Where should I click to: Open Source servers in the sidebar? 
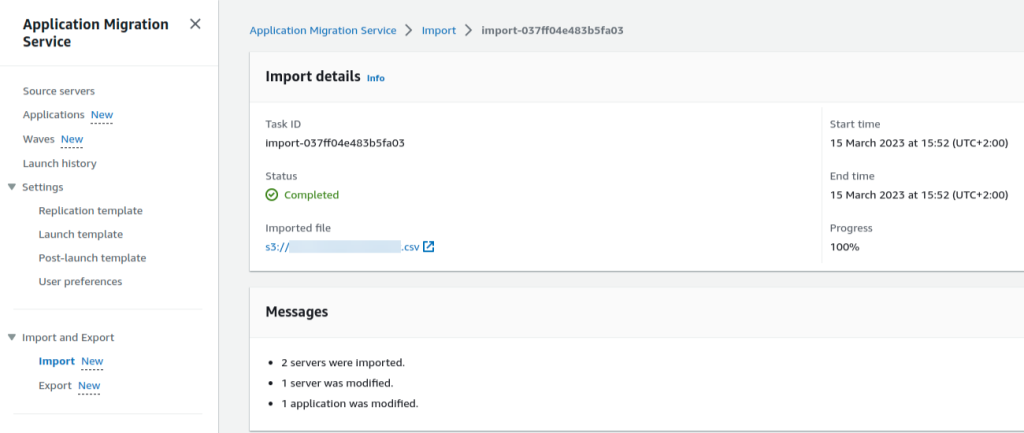pyautogui.click(x=59, y=91)
